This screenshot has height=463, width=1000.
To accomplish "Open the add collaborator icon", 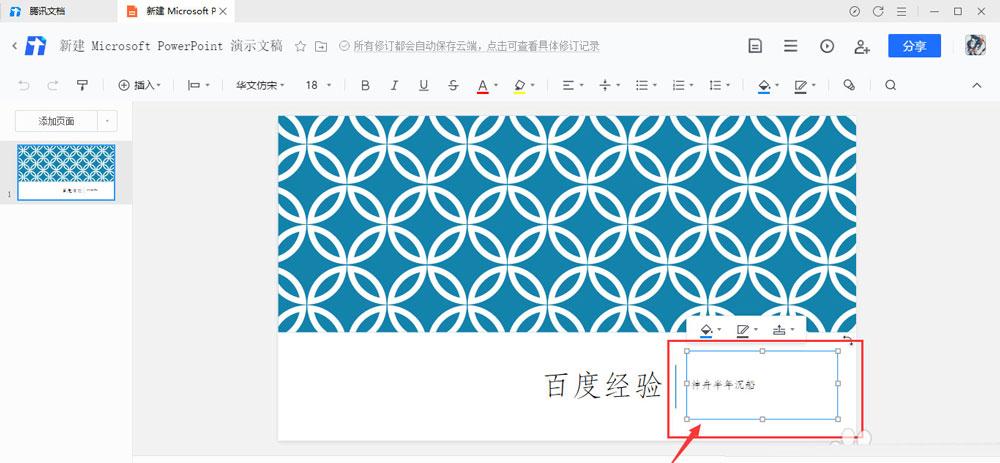I will (x=861, y=46).
